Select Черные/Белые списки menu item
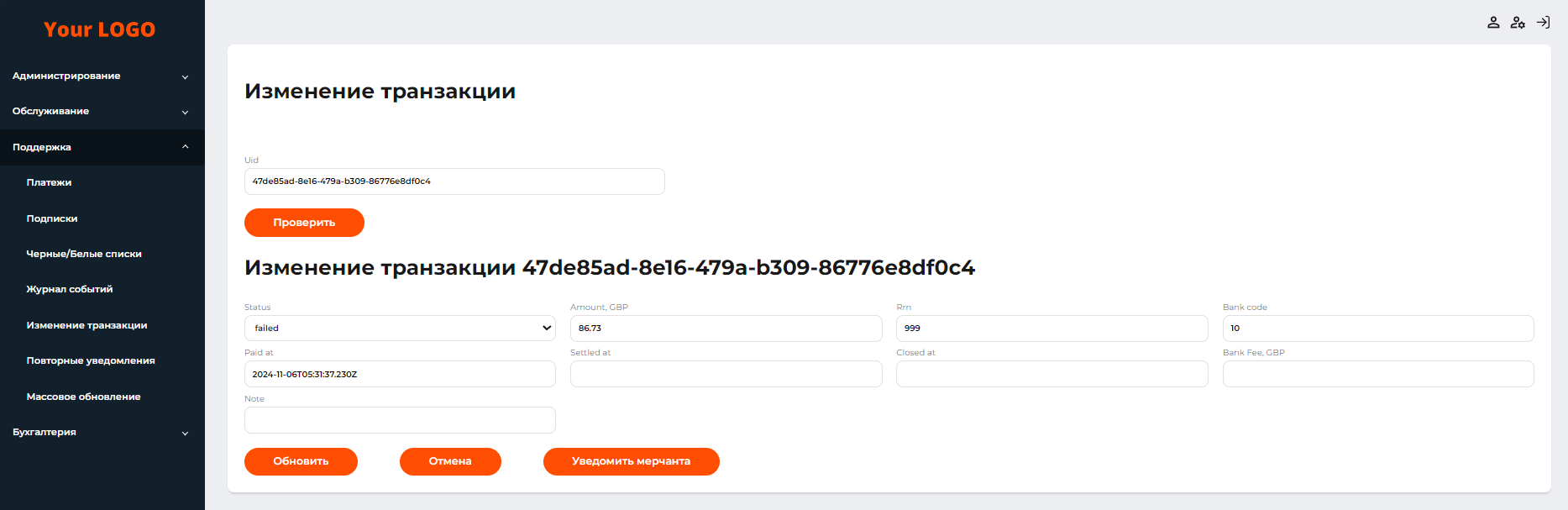 [x=84, y=254]
